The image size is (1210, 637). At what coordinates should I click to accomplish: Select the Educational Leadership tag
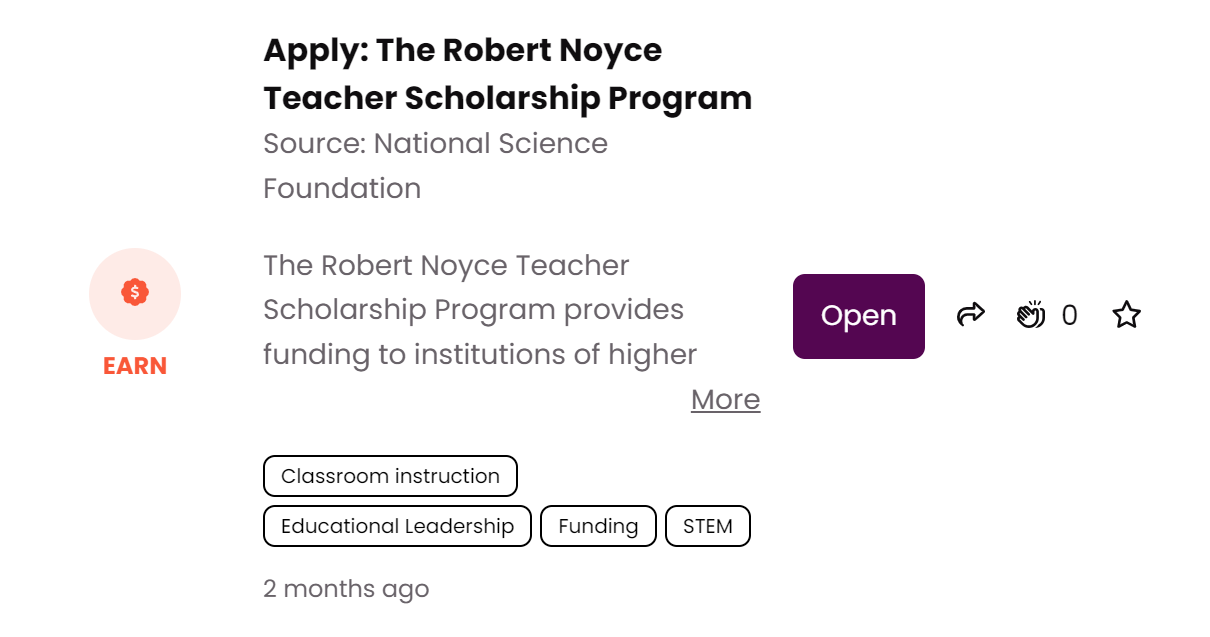(397, 526)
